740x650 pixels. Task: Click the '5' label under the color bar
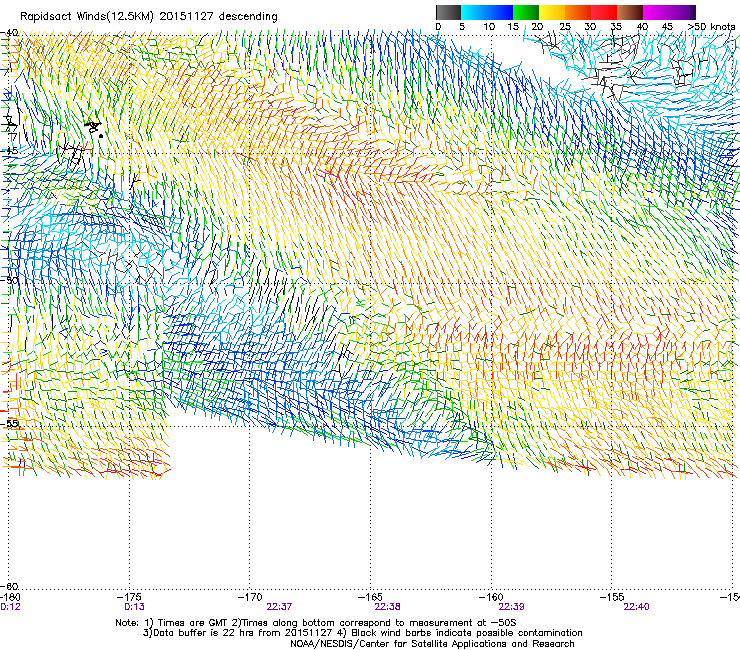pos(462,27)
